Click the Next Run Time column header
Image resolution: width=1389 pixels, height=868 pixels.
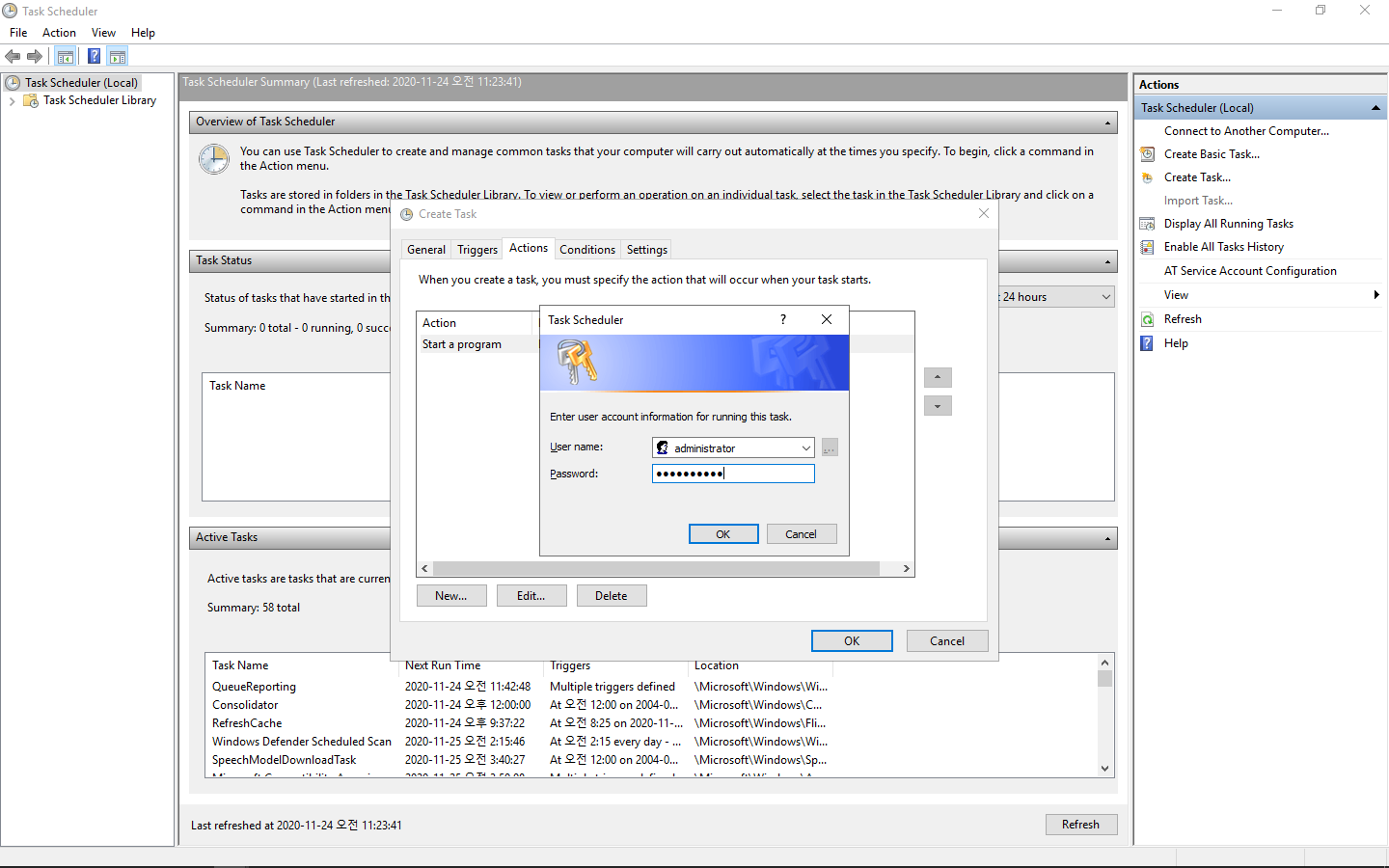pos(472,665)
